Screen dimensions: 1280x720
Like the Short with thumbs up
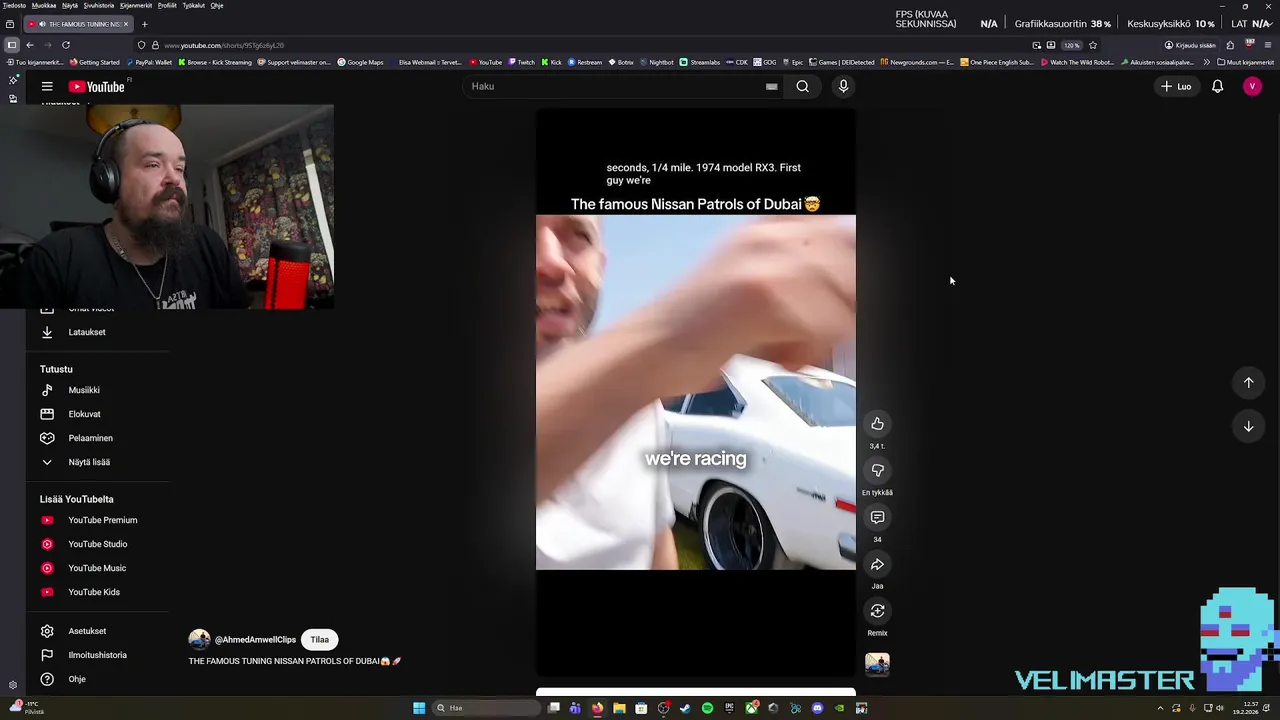coord(877,424)
